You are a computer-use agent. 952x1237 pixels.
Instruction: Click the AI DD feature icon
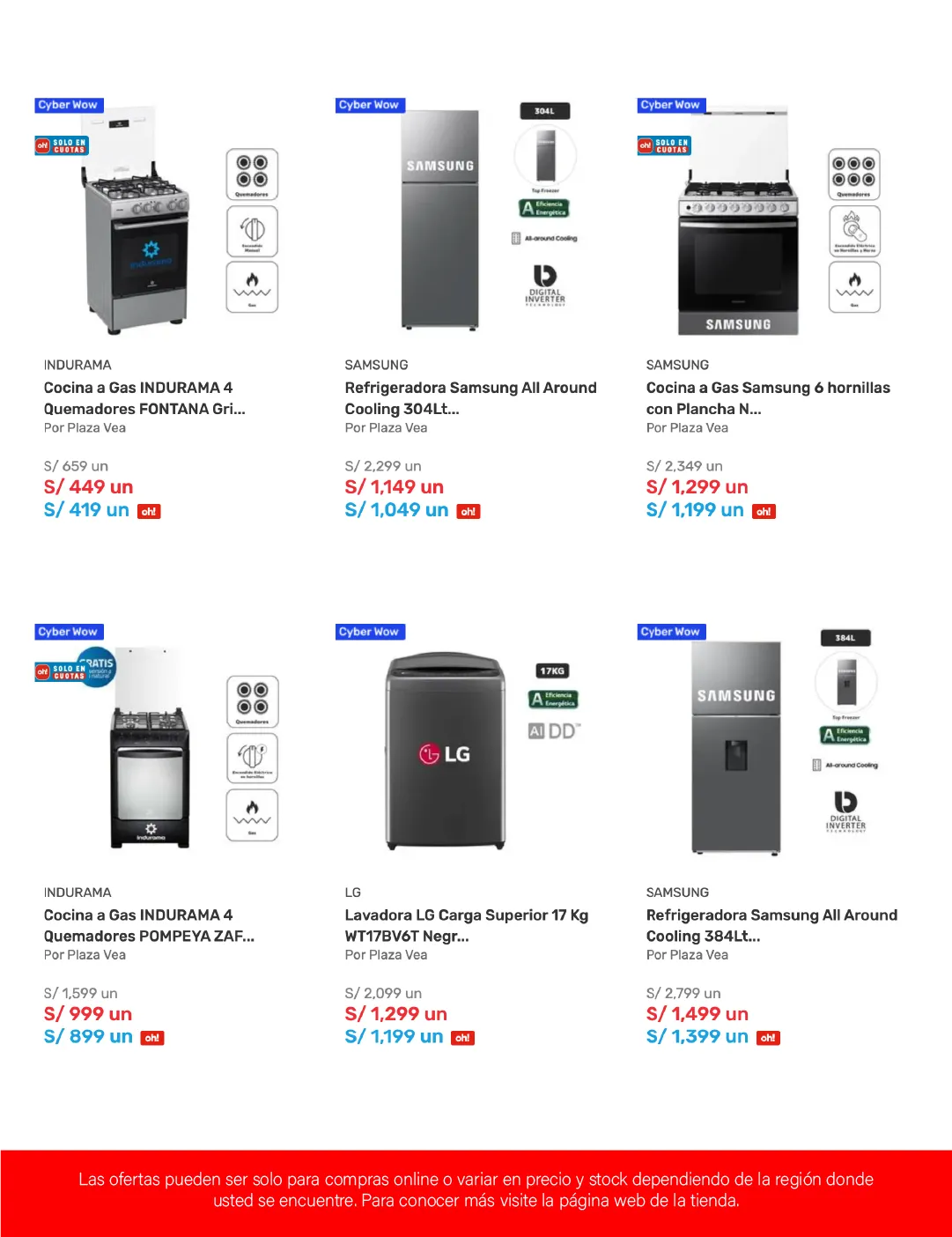(x=554, y=731)
